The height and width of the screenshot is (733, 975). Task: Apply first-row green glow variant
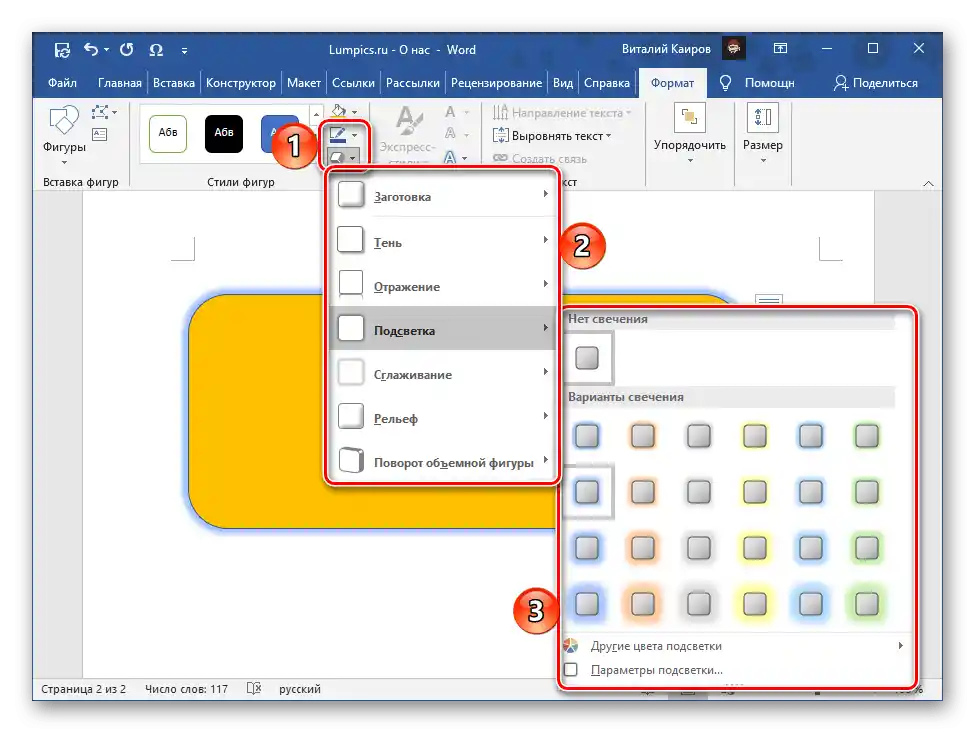pos(867,436)
